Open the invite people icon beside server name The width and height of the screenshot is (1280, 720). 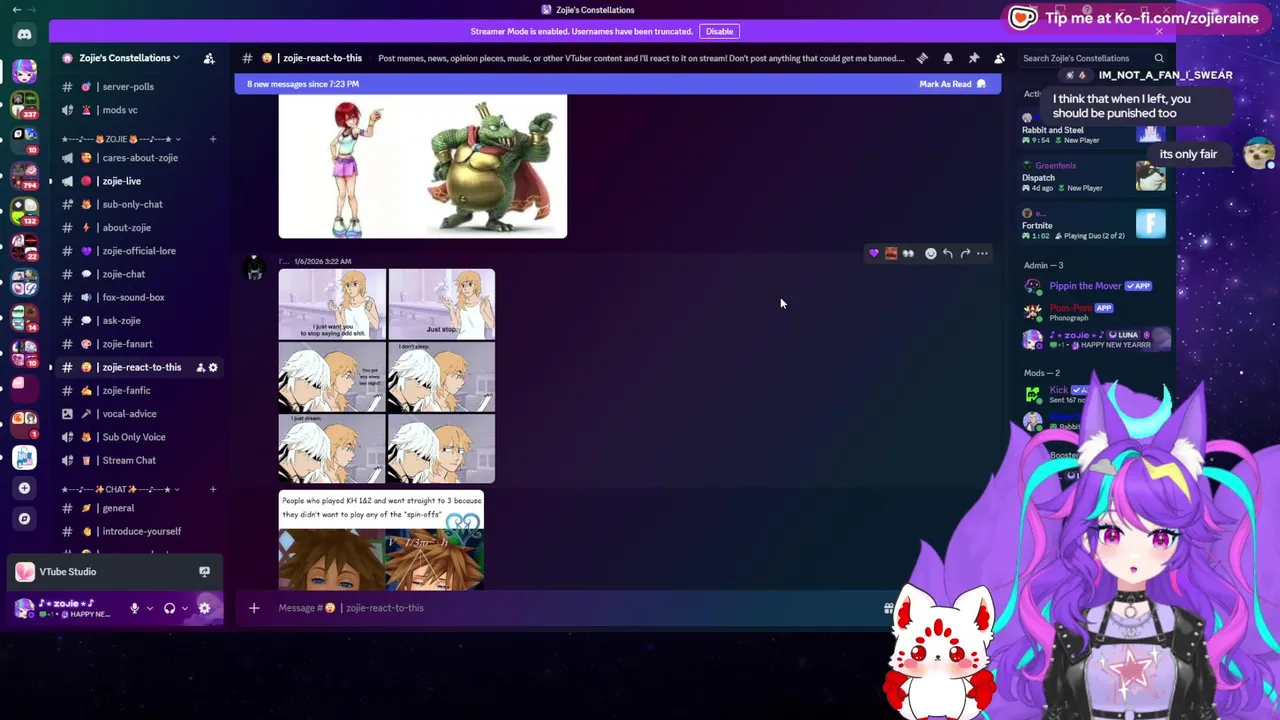[x=209, y=58]
